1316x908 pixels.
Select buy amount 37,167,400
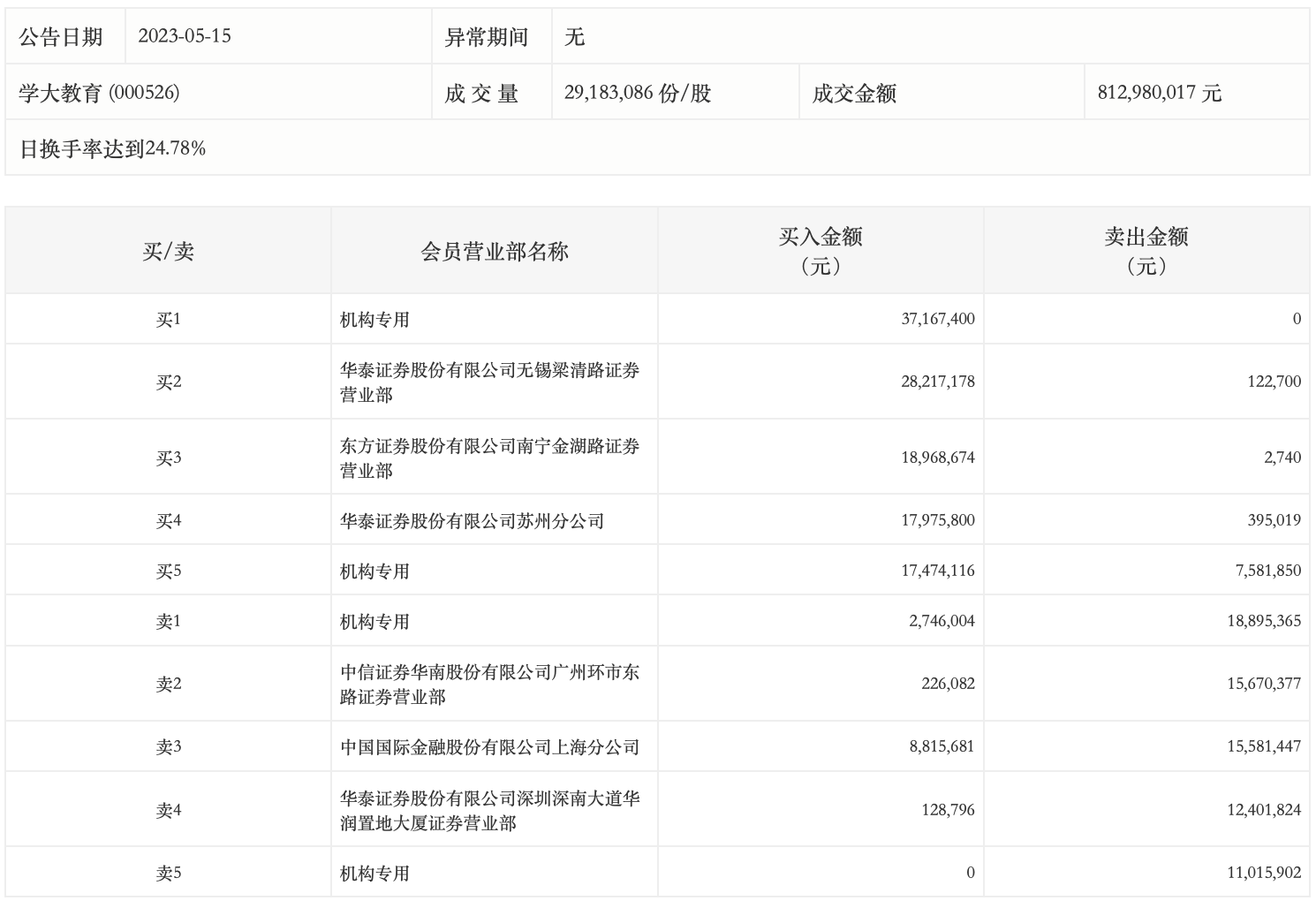coord(938,319)
